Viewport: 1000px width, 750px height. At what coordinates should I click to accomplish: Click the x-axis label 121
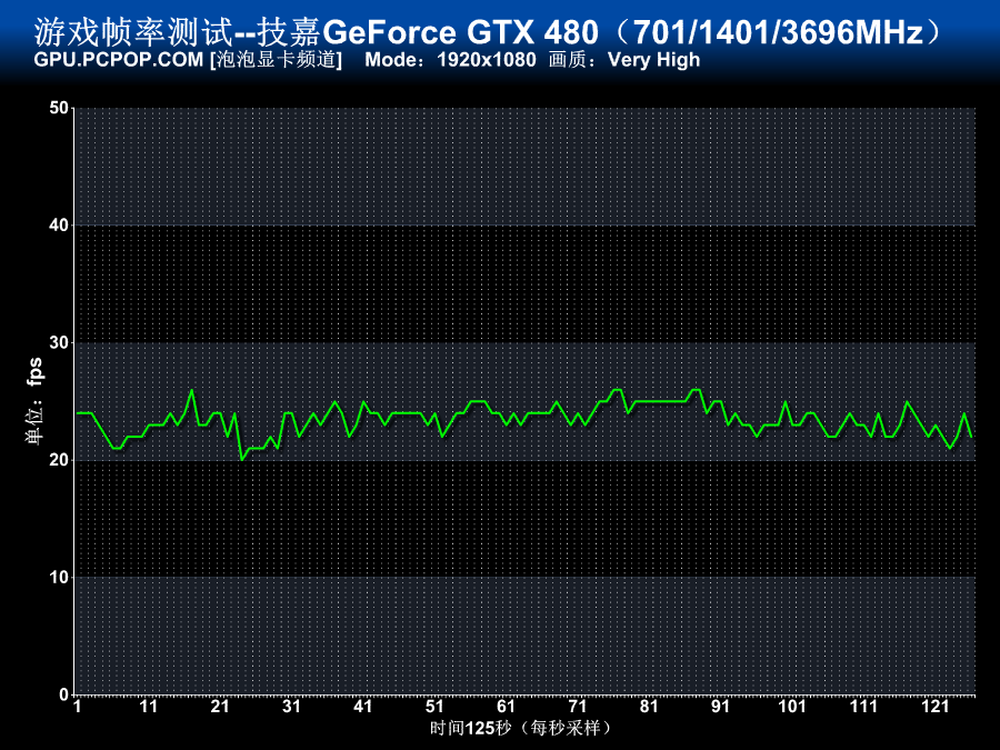tap(935, 707)
